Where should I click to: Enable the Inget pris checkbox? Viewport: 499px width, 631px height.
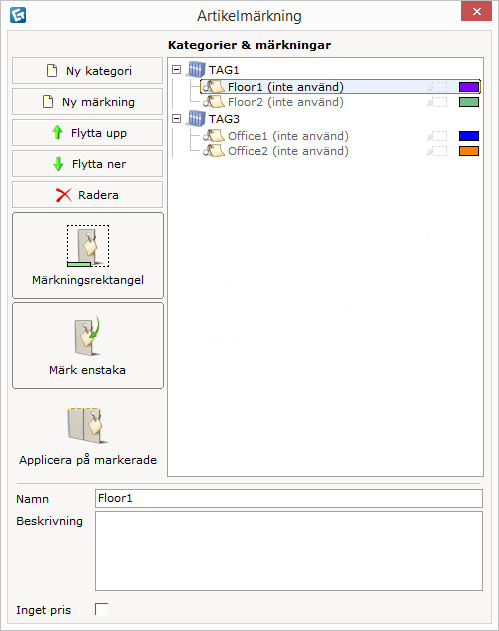click(101, 609)
